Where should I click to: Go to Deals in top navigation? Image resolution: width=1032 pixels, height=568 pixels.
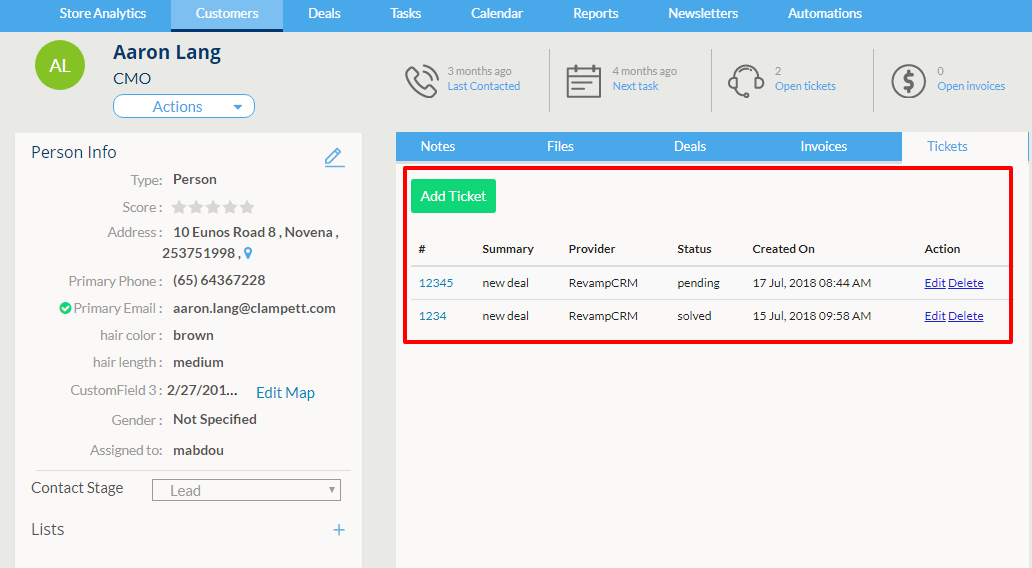point(324,13)
